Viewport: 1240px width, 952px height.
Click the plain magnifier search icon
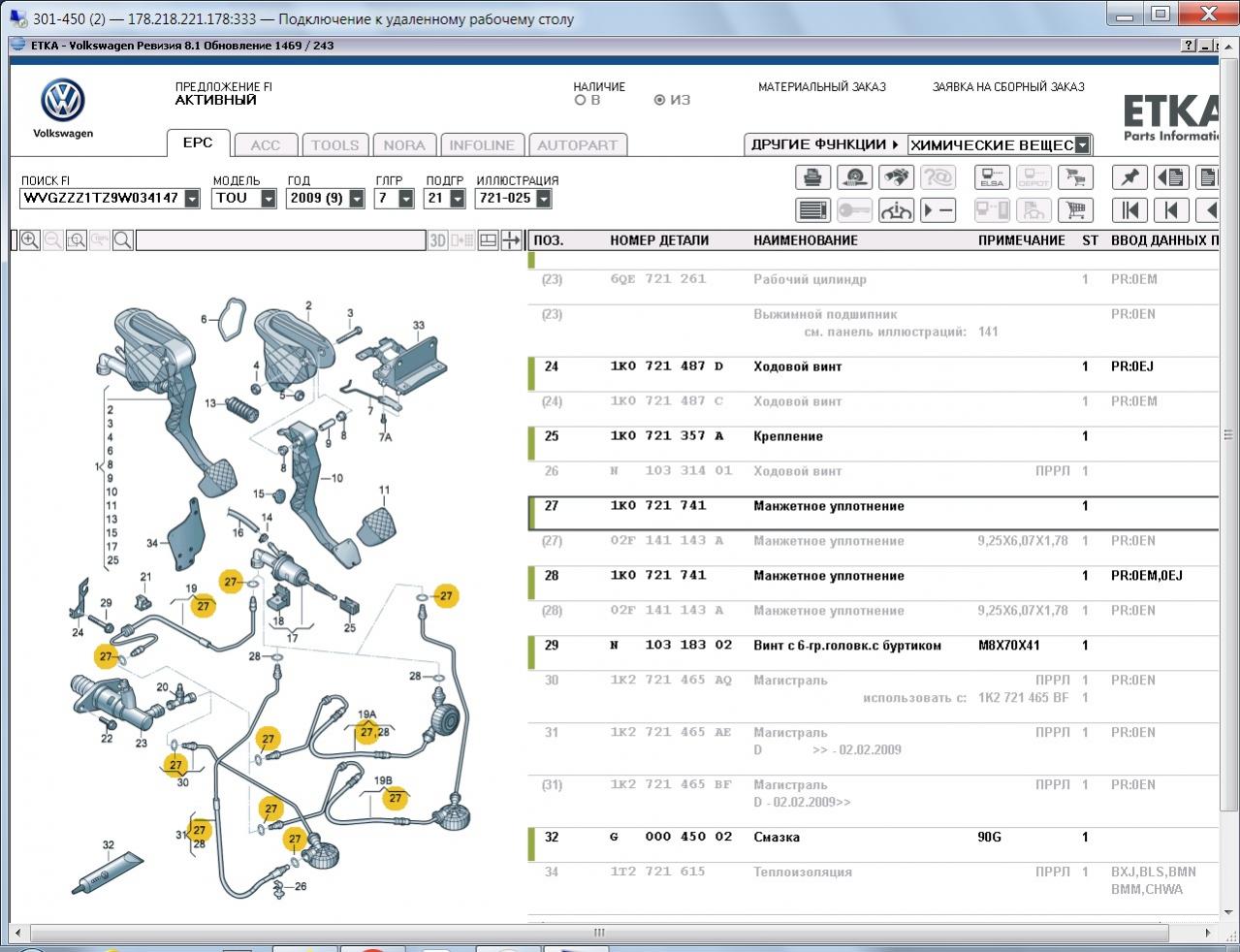123,240
